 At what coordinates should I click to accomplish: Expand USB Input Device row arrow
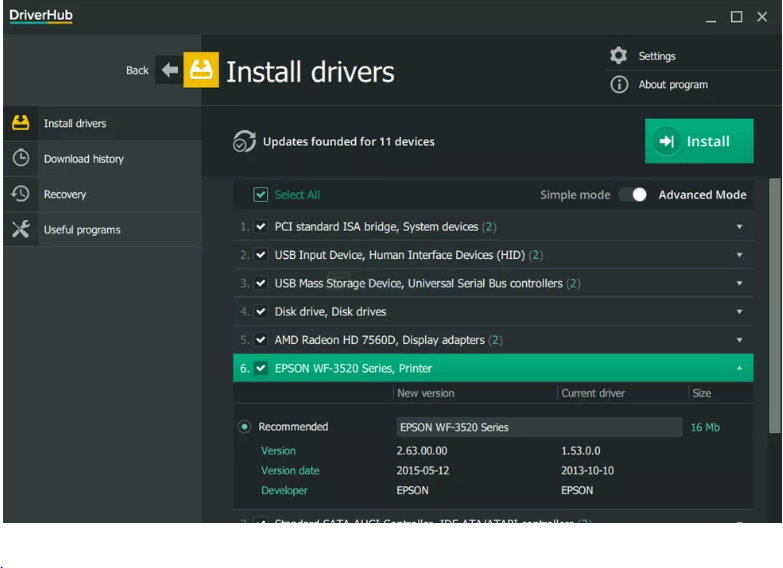pyautogui.click(x=740, y=255)
